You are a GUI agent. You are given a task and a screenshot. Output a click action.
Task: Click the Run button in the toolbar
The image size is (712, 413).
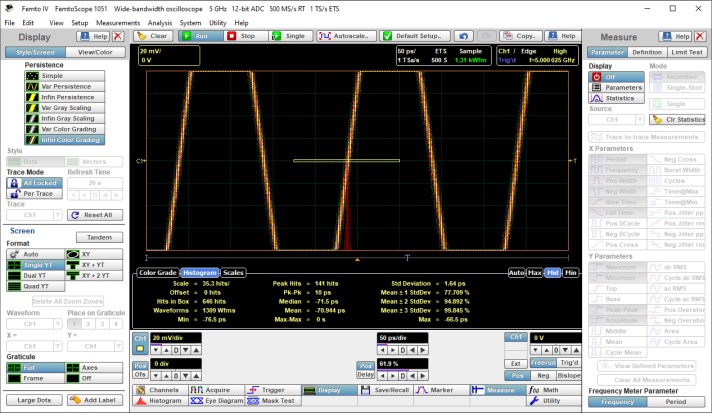click(201, 35)
